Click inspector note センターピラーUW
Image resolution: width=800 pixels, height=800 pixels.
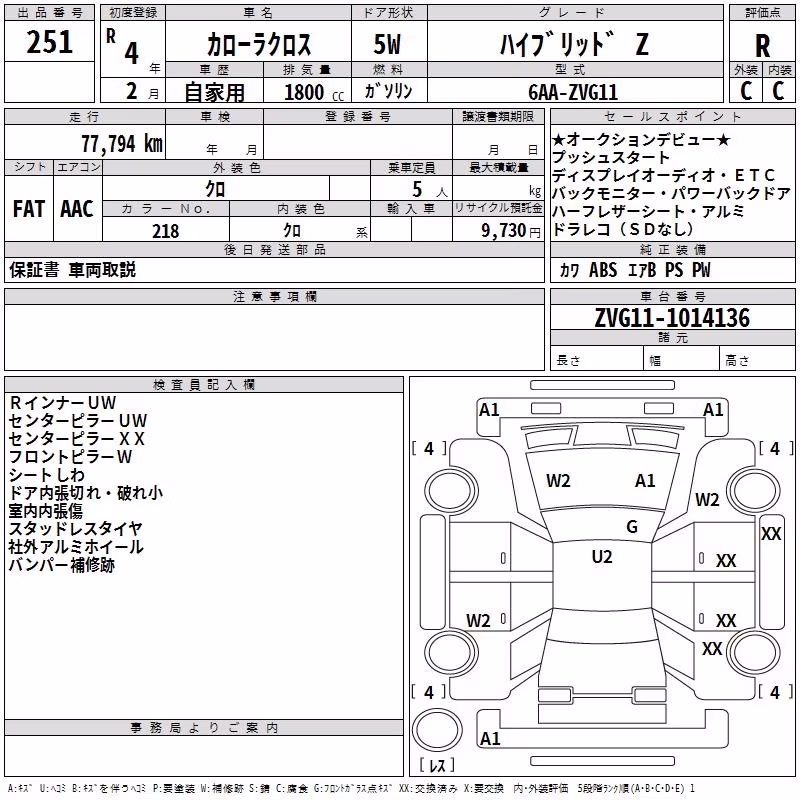click(78, 421)
